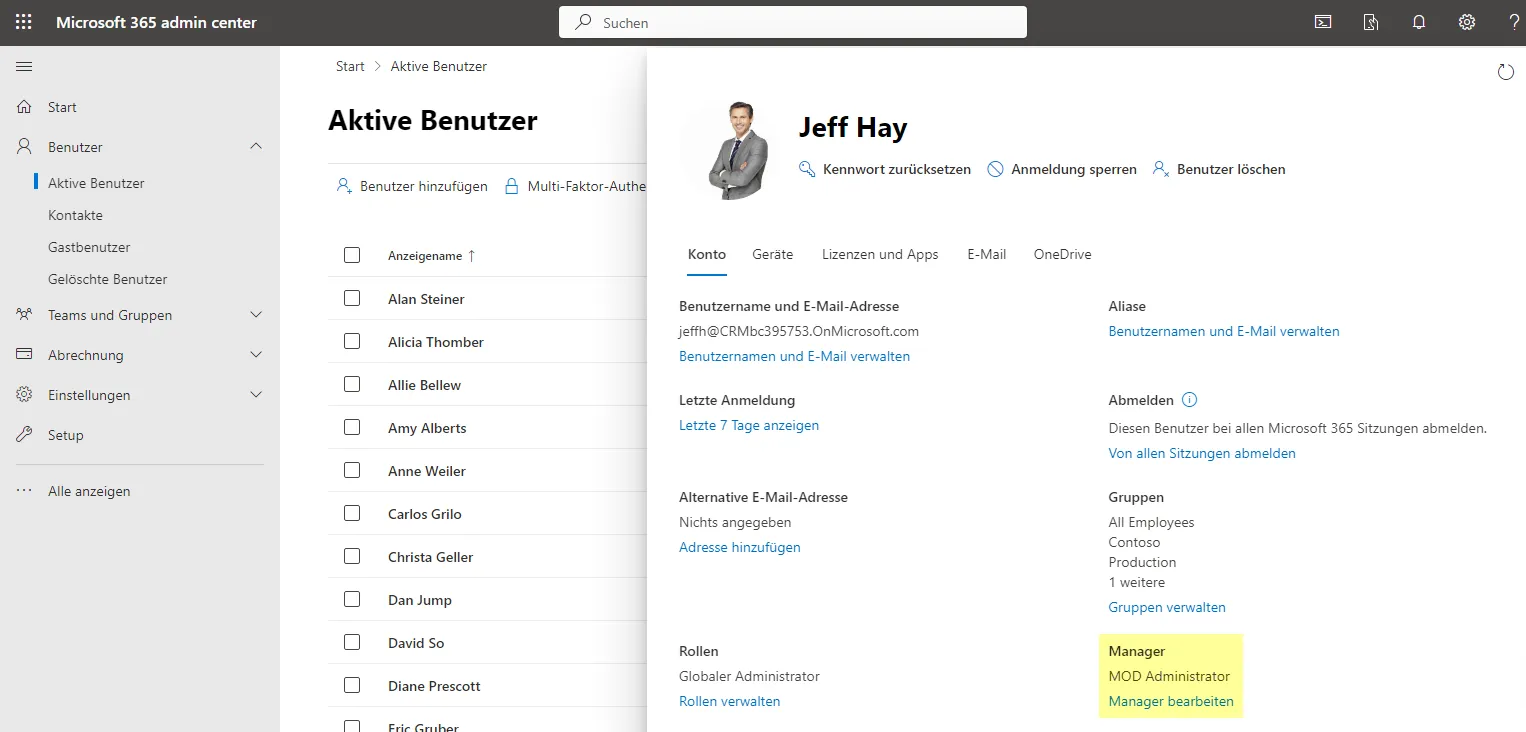Click the document icon in the header bar
Screen dimensions: 1526x732
click(x=1371, y=22)
